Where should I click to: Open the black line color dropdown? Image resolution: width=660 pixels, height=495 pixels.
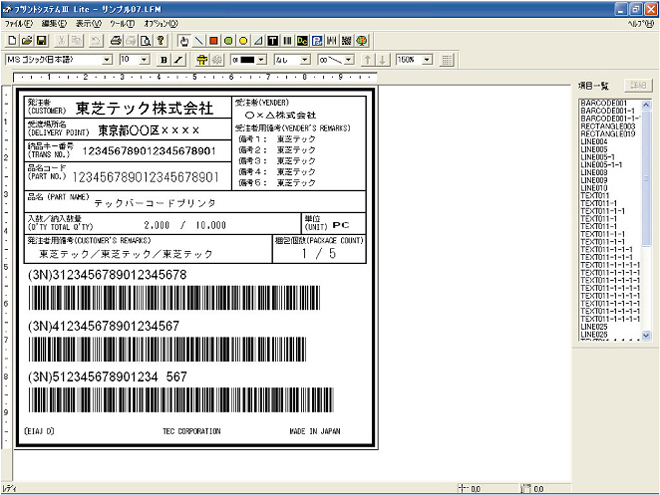coord(263,60)
